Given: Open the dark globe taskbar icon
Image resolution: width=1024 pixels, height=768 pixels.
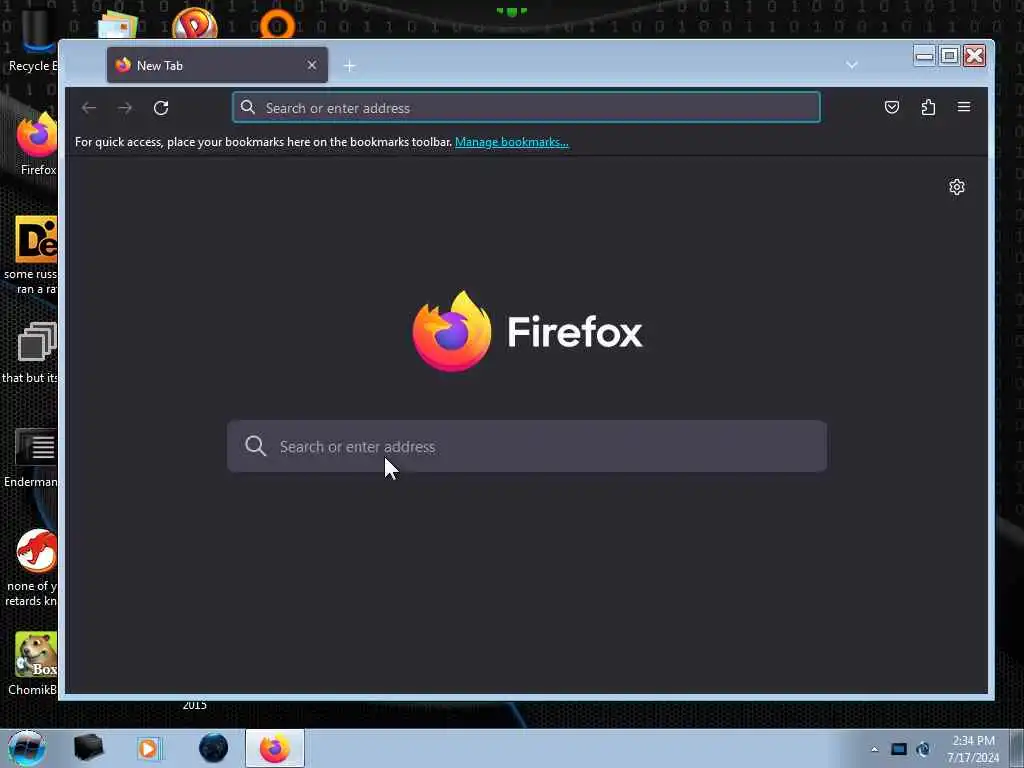Looking at the screenshot, I should 214,748.
